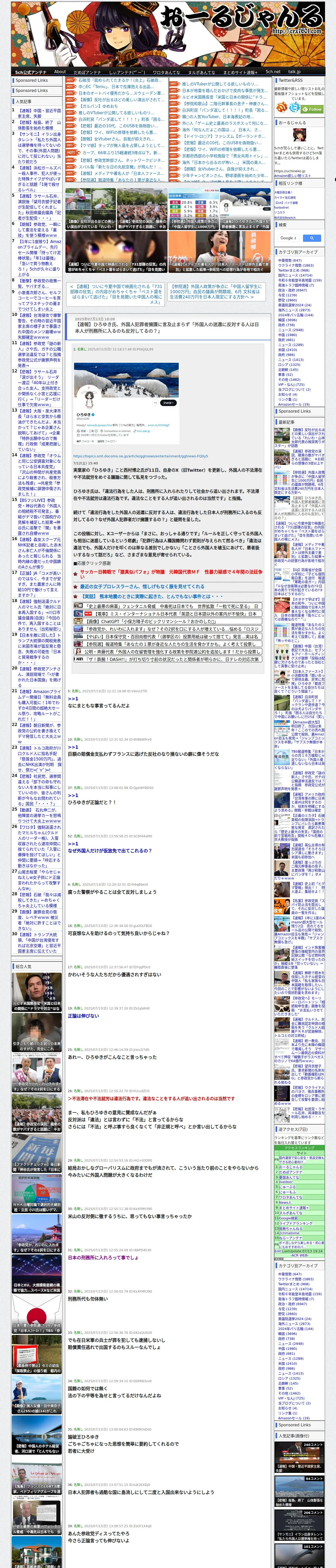Click the green Follow button
The height and width of the screenshot is (1568, 336).
pyautogui.click(x=313, y=109)
